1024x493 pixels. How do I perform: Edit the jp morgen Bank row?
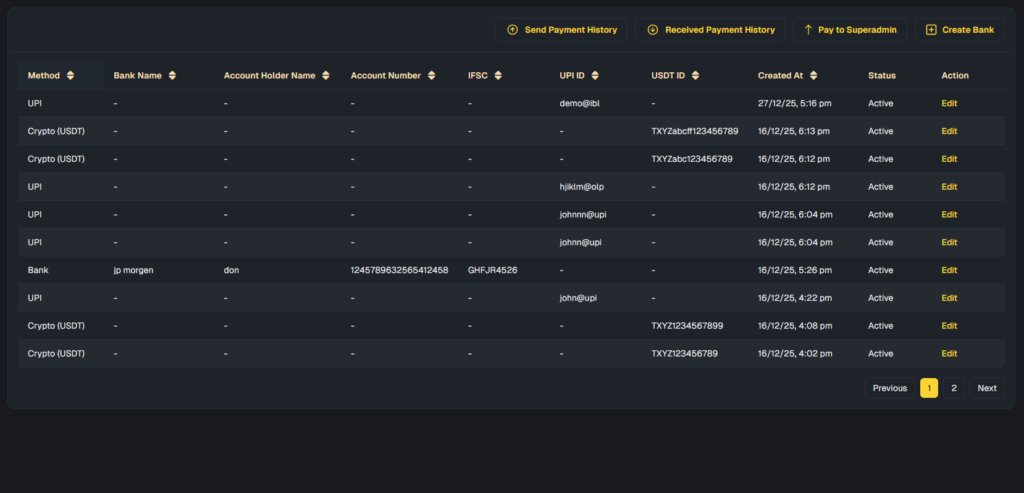pos(949,270)
